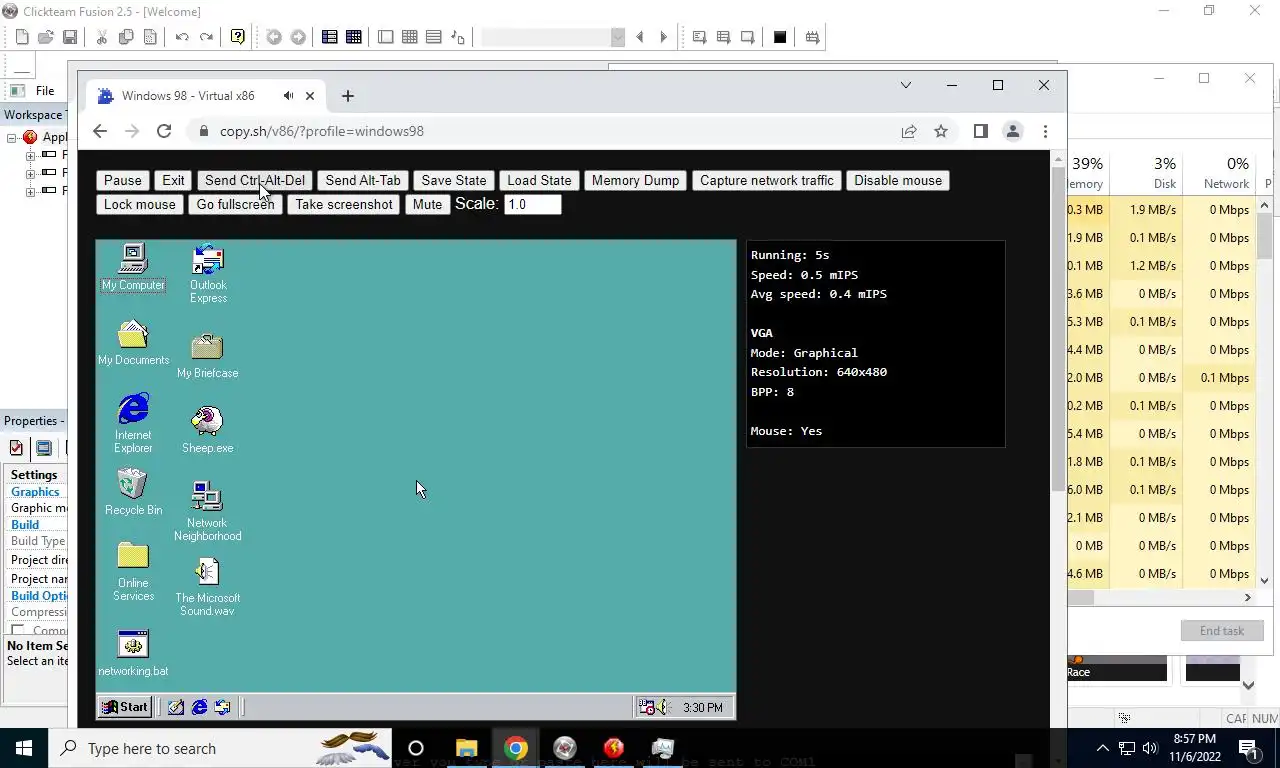The image size is (1280, 768).
Task: Click the Save floppy disk icon in Clickteam
Action: [x=70, y=37]
